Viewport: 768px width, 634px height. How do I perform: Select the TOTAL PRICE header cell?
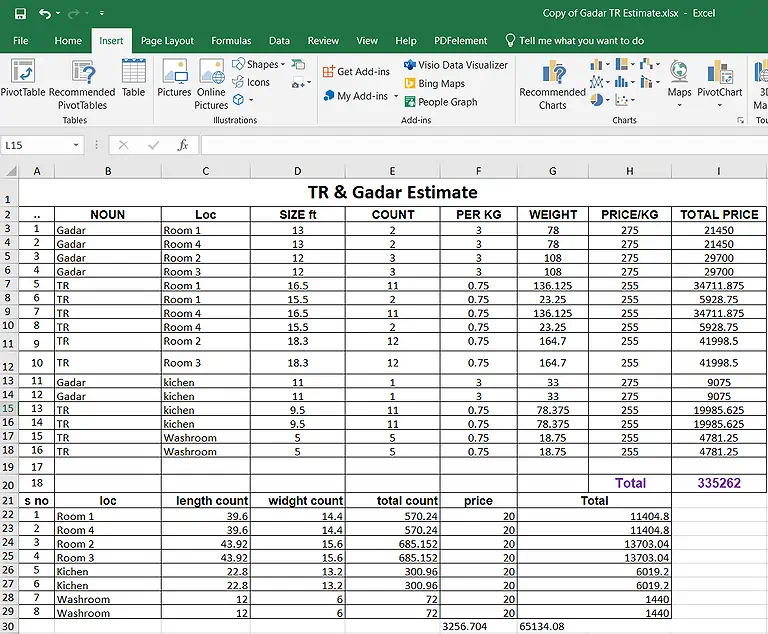(719, 214)
